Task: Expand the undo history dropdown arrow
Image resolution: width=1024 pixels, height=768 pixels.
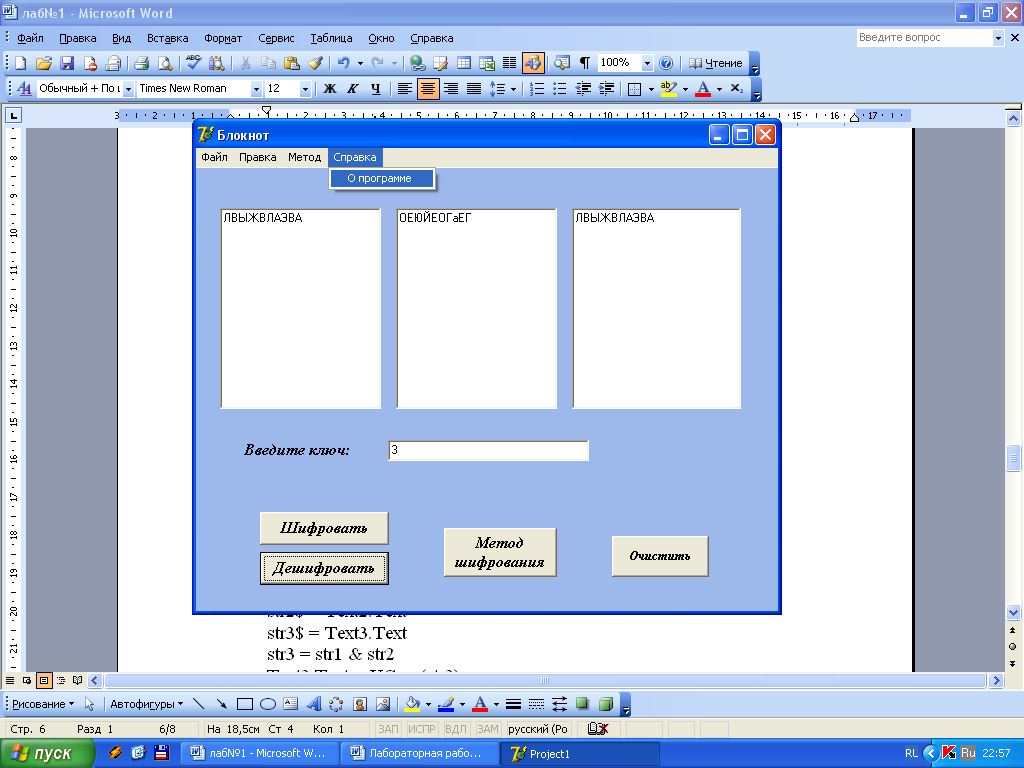Action: pos(360,63)
